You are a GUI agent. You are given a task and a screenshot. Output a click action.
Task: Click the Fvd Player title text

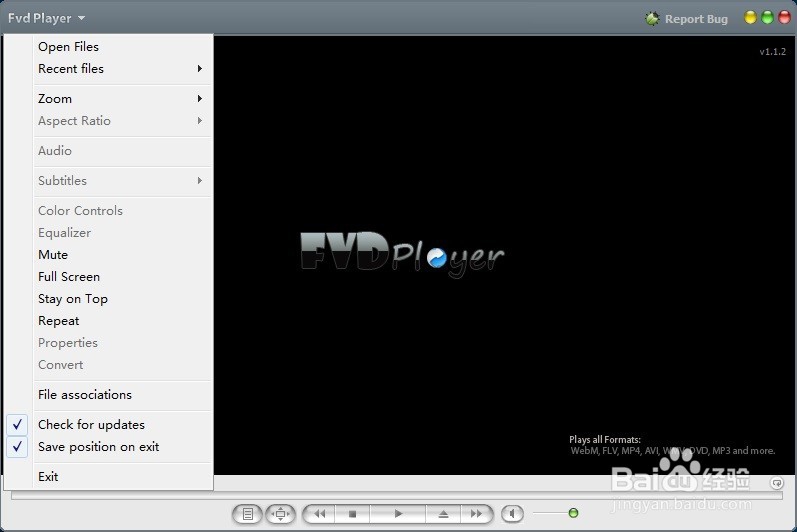point(40,18)
